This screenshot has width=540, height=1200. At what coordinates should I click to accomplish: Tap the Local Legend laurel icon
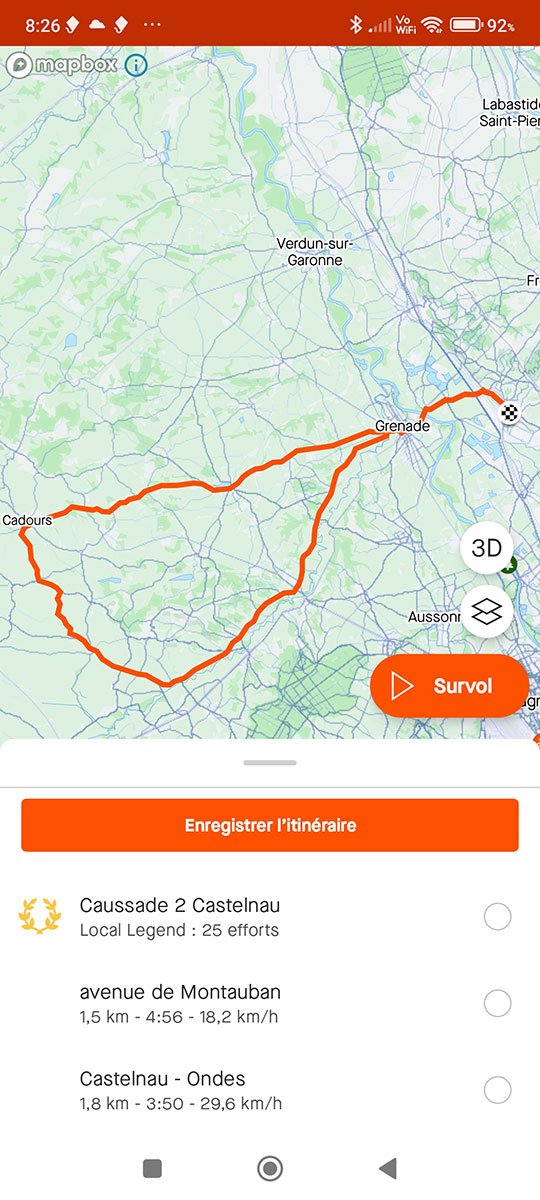(x=39, y=916)
